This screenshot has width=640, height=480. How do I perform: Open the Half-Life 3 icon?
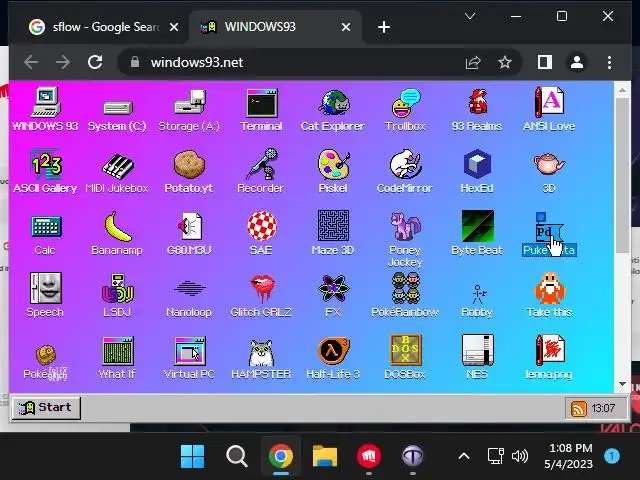(333, 351)
